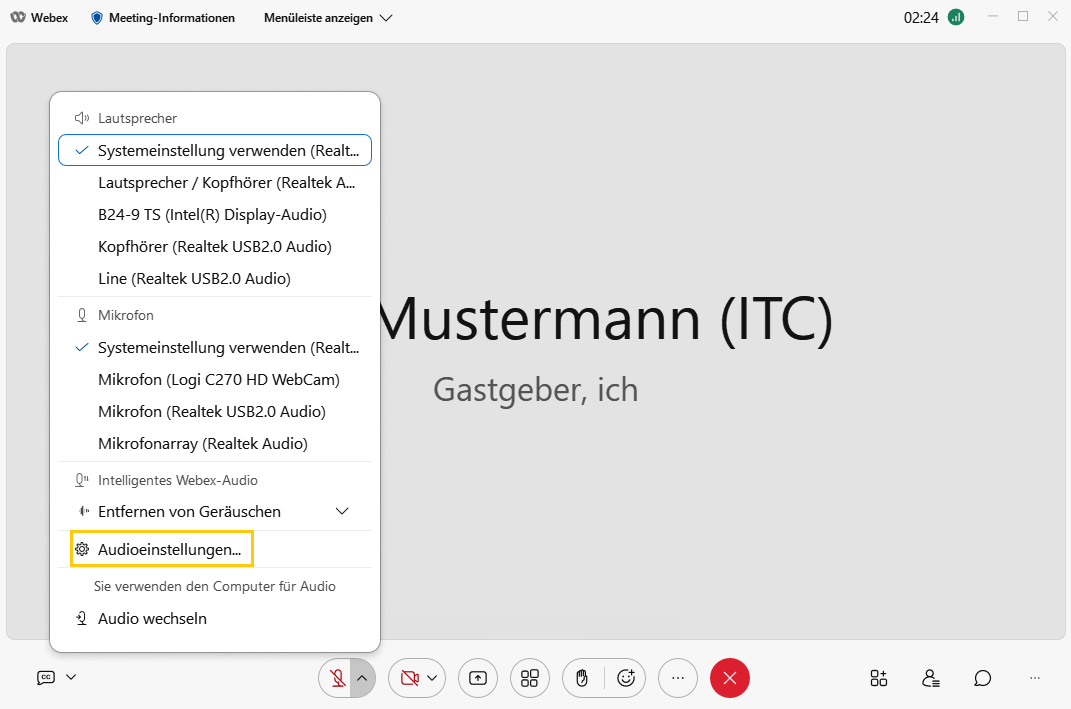1071x709 pixels.
Task: Open the layout grid icon
Action: [x=530, y=678]
